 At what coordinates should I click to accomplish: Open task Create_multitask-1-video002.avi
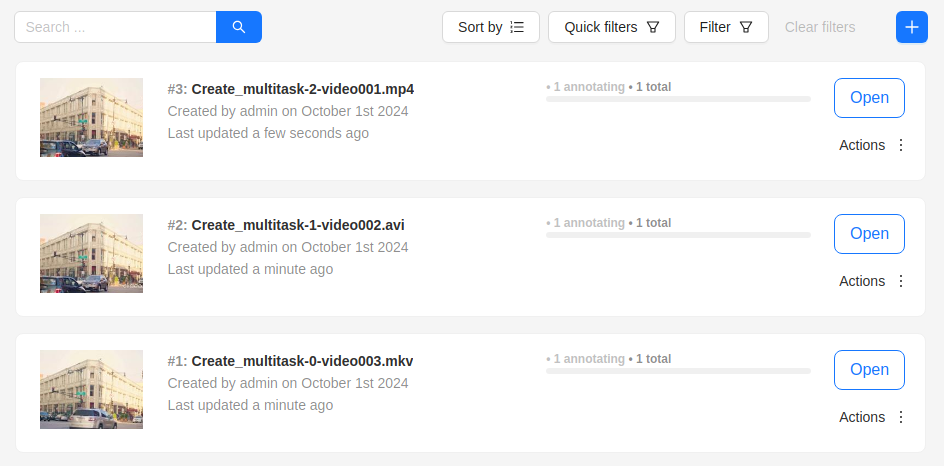click(x=868, y=234)
